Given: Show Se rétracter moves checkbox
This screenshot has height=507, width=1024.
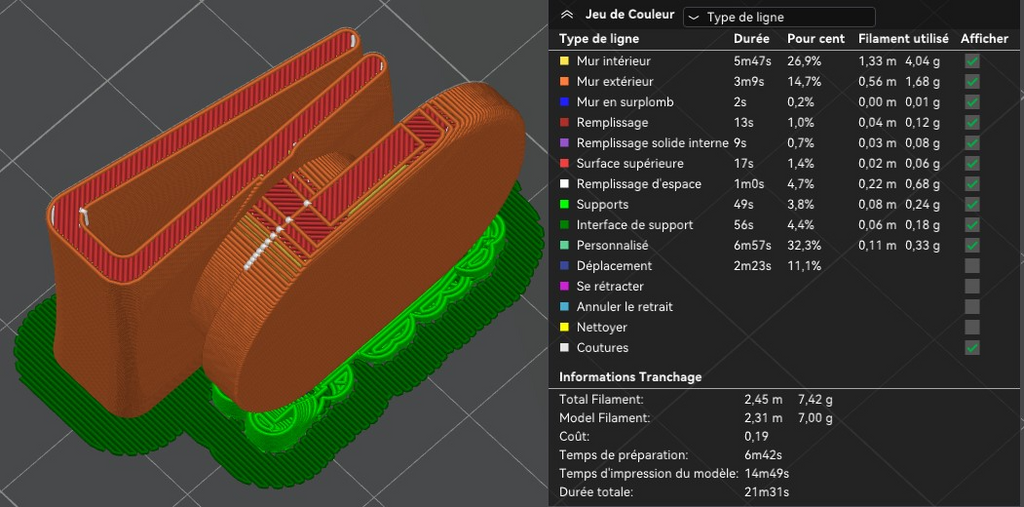Looking at the screenshot, I should pos(972,286).
